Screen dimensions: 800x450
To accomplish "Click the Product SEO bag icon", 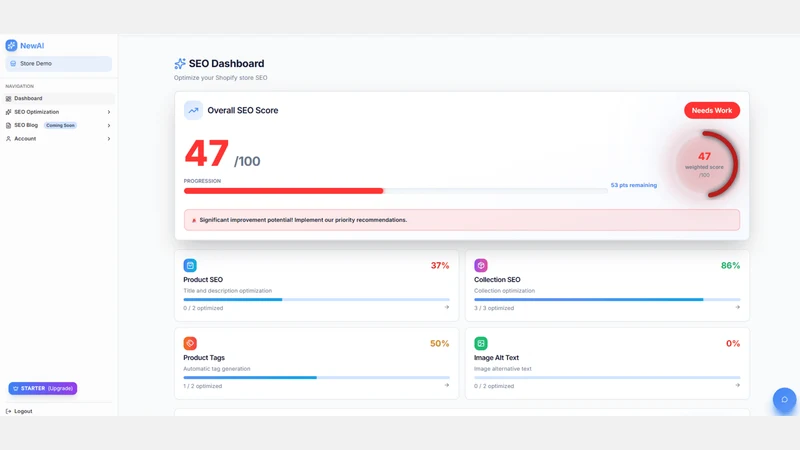I will click(190, 265).
